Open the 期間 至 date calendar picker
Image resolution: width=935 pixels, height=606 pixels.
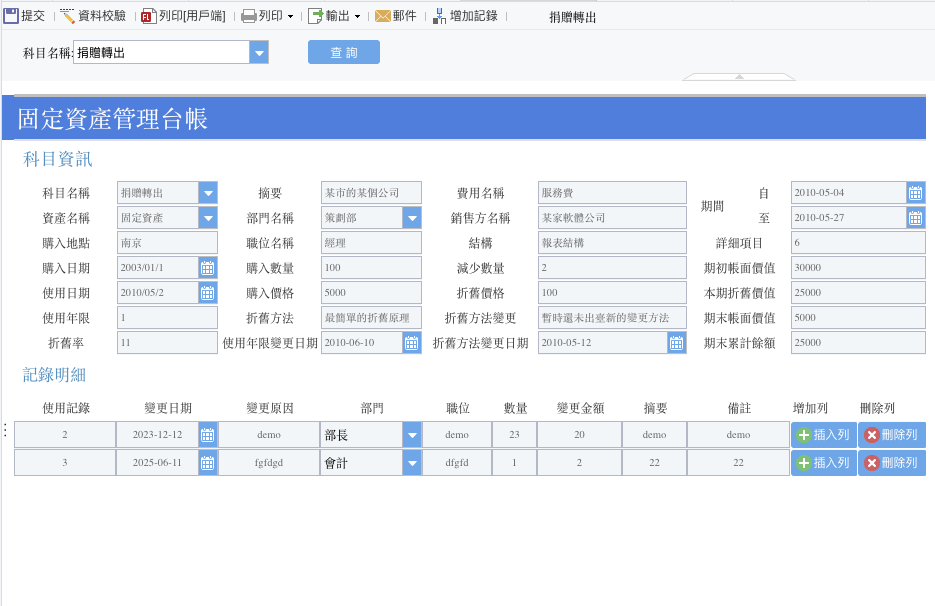pos(915,218)
